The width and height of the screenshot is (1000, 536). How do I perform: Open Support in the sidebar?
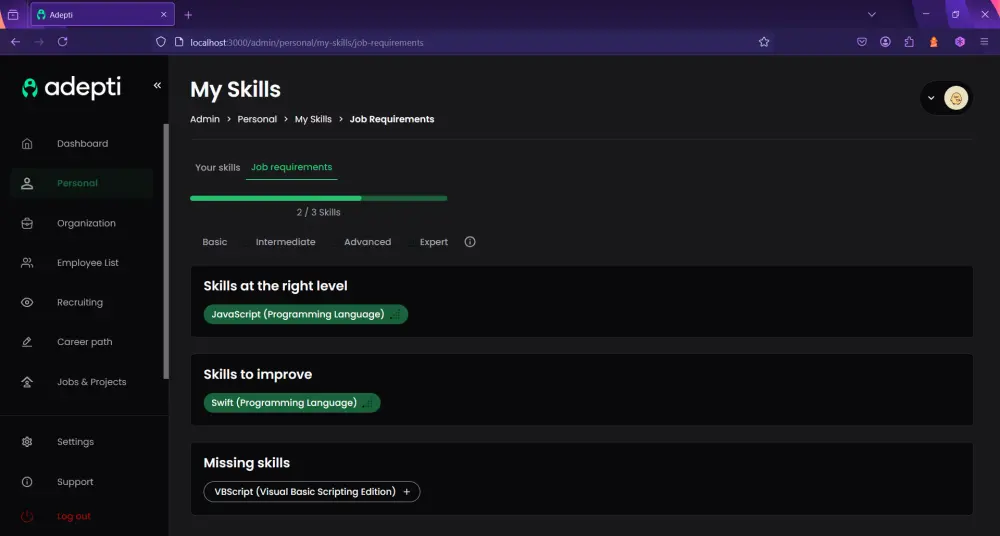click(x=82, y=482)
